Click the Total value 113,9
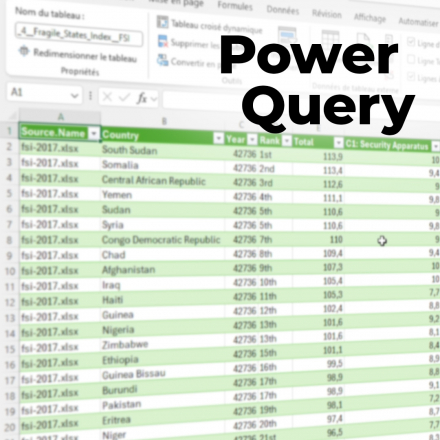 coord(332,156)
